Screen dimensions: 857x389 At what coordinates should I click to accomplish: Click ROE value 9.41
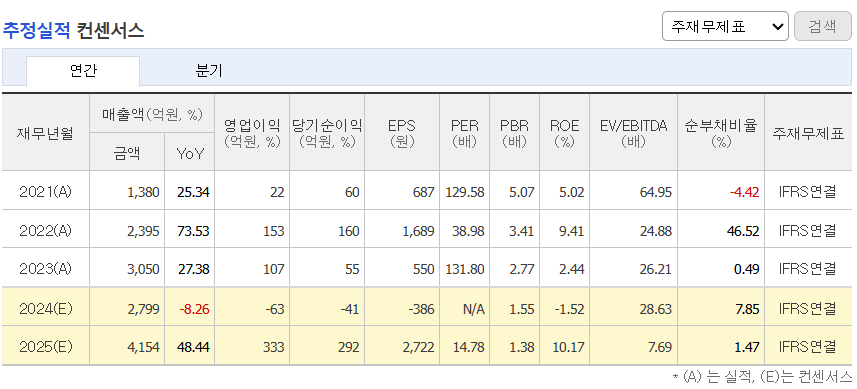(571, 231)
